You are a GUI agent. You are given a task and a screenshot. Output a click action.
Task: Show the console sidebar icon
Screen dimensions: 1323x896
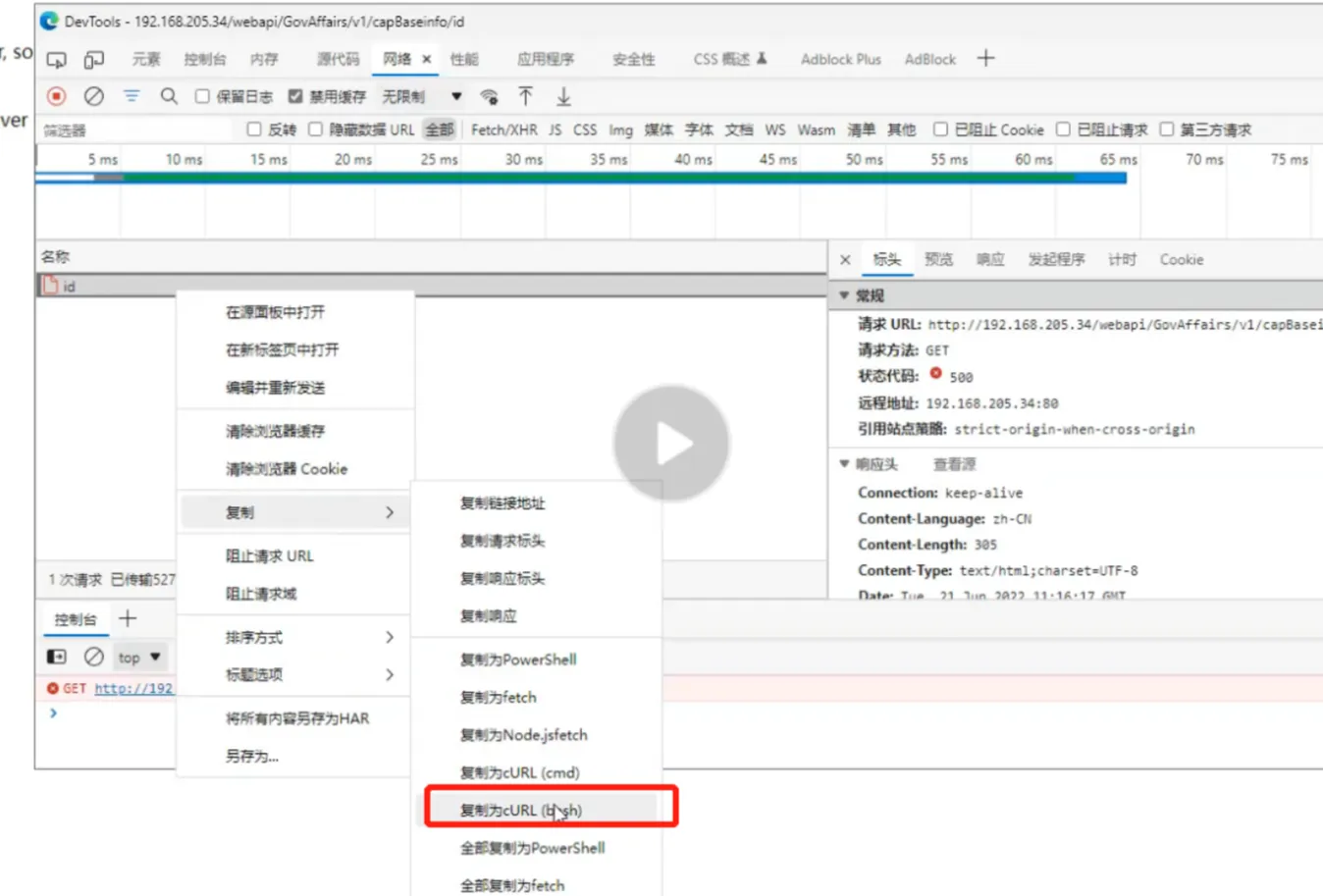pyautogui.click(x=57, y=657)
